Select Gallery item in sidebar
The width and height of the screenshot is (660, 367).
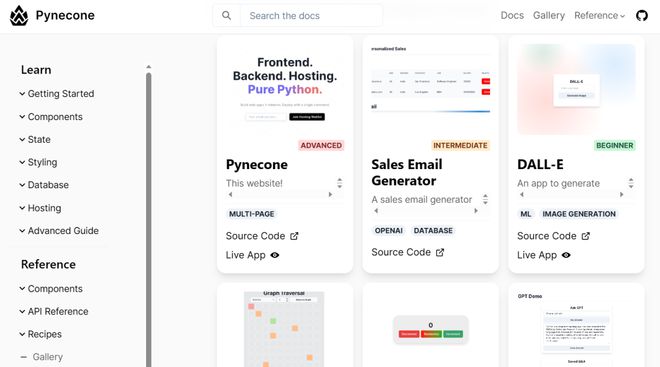(x=48, y=357)
